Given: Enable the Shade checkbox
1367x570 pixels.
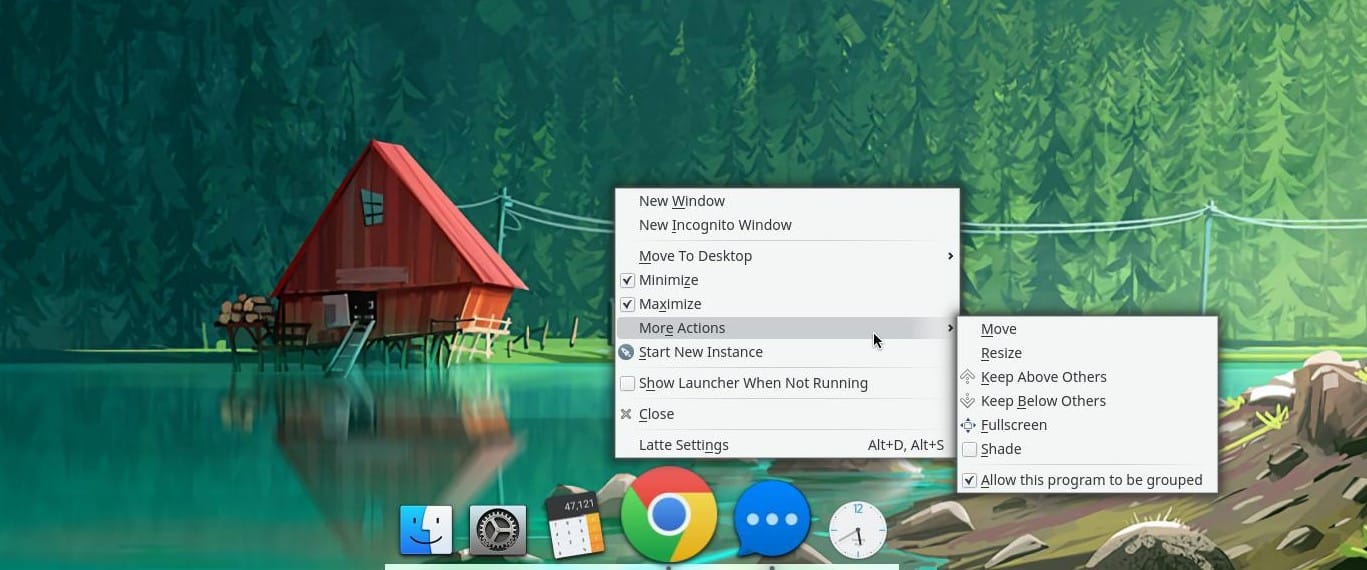Looking at the screenshot, I should [x=969, y=449].
